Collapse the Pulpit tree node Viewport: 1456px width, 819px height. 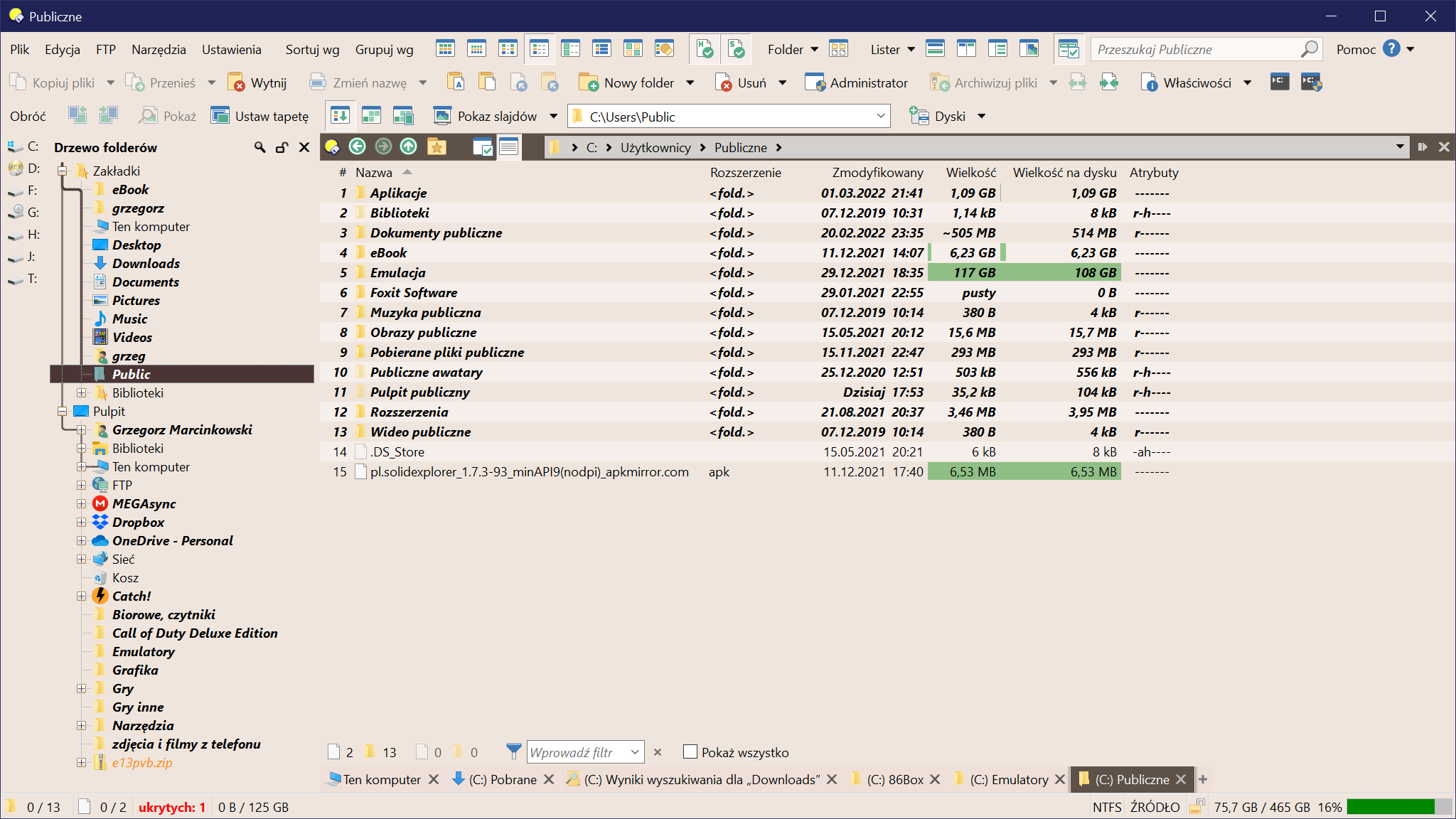pos(63,411)
